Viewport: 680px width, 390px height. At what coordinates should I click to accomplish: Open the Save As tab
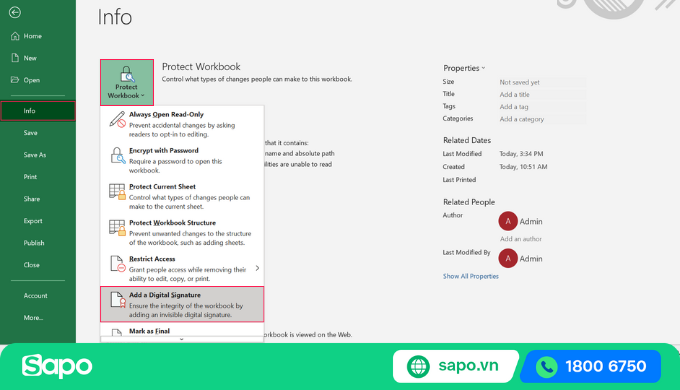click(35, 155)
